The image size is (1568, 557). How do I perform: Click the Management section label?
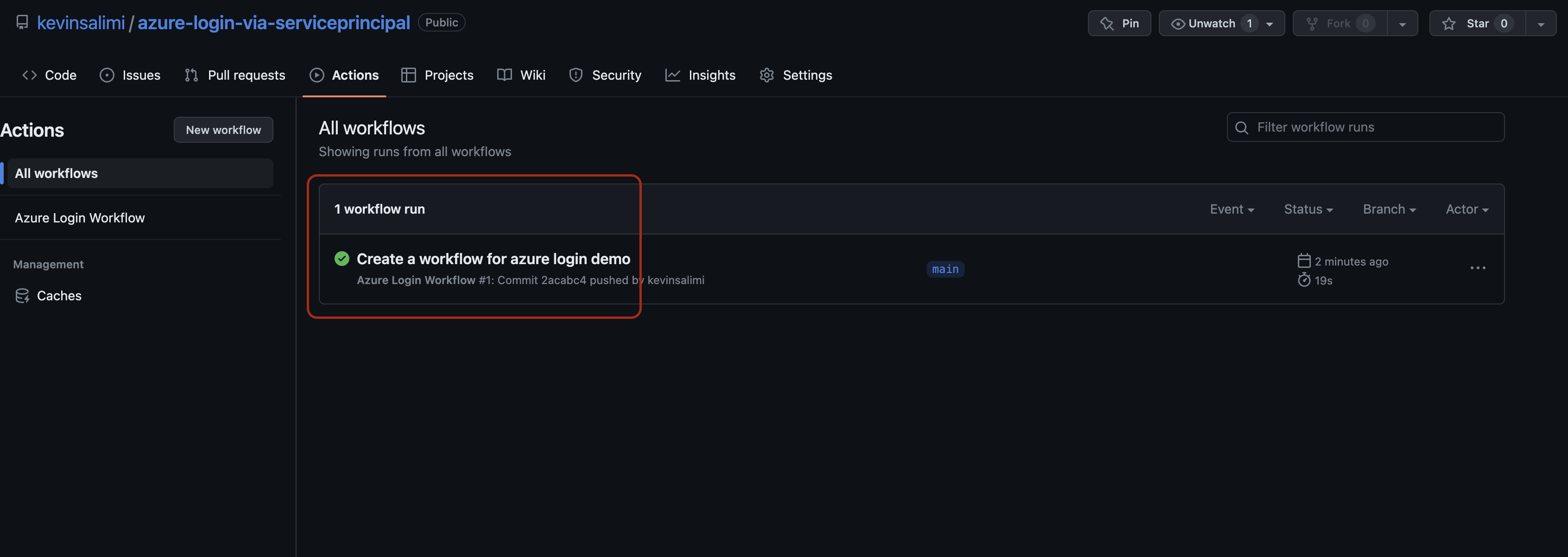48,264
